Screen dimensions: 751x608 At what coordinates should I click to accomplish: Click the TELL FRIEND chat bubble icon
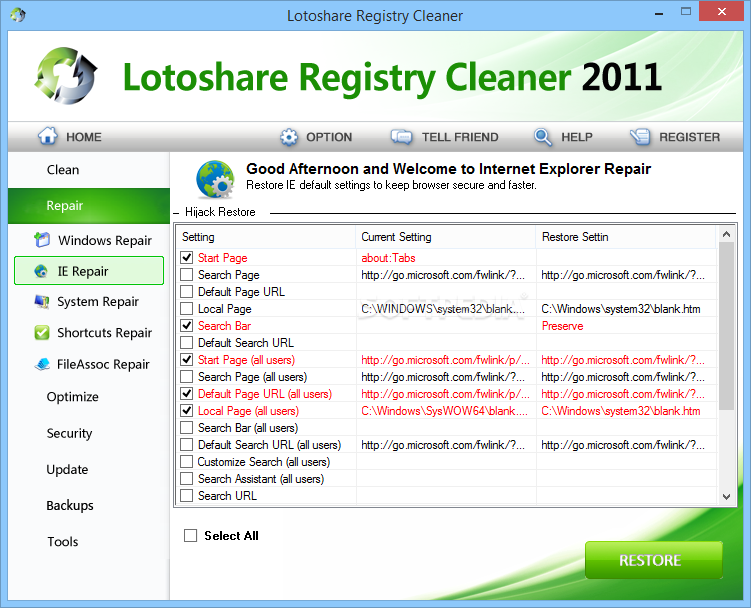point(401,137)
